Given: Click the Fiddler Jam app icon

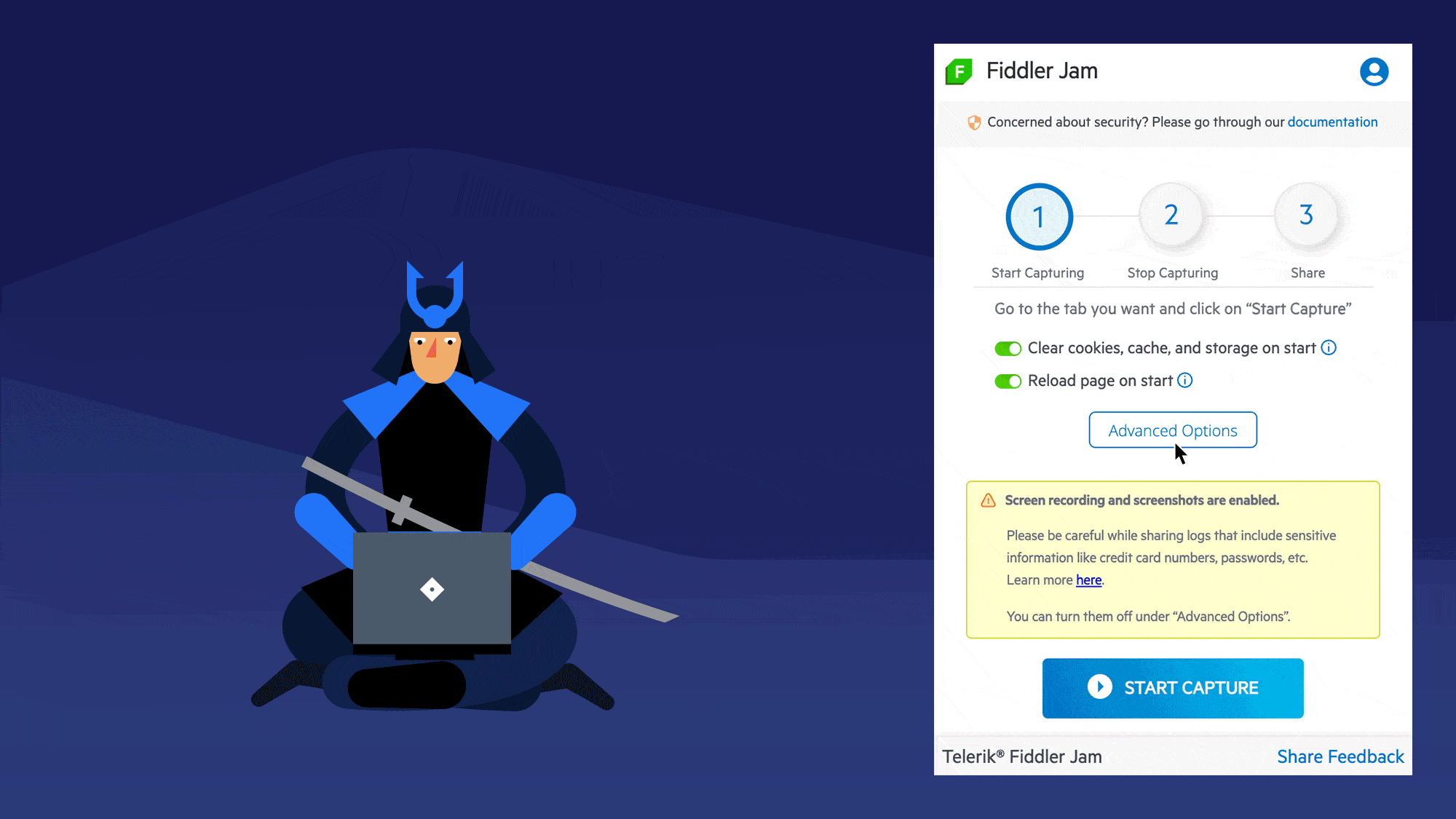Looking at the screenshot, I should (x=959, y=71).
